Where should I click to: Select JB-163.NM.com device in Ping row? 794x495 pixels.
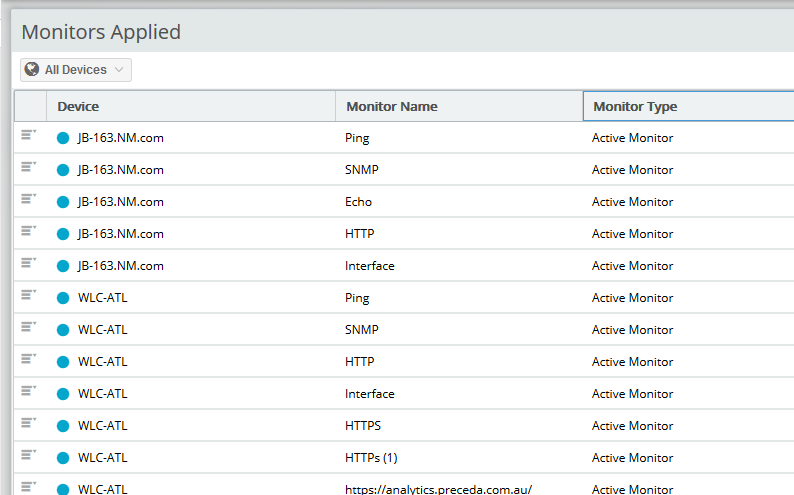pyautogui.click(x=121, y=138)
